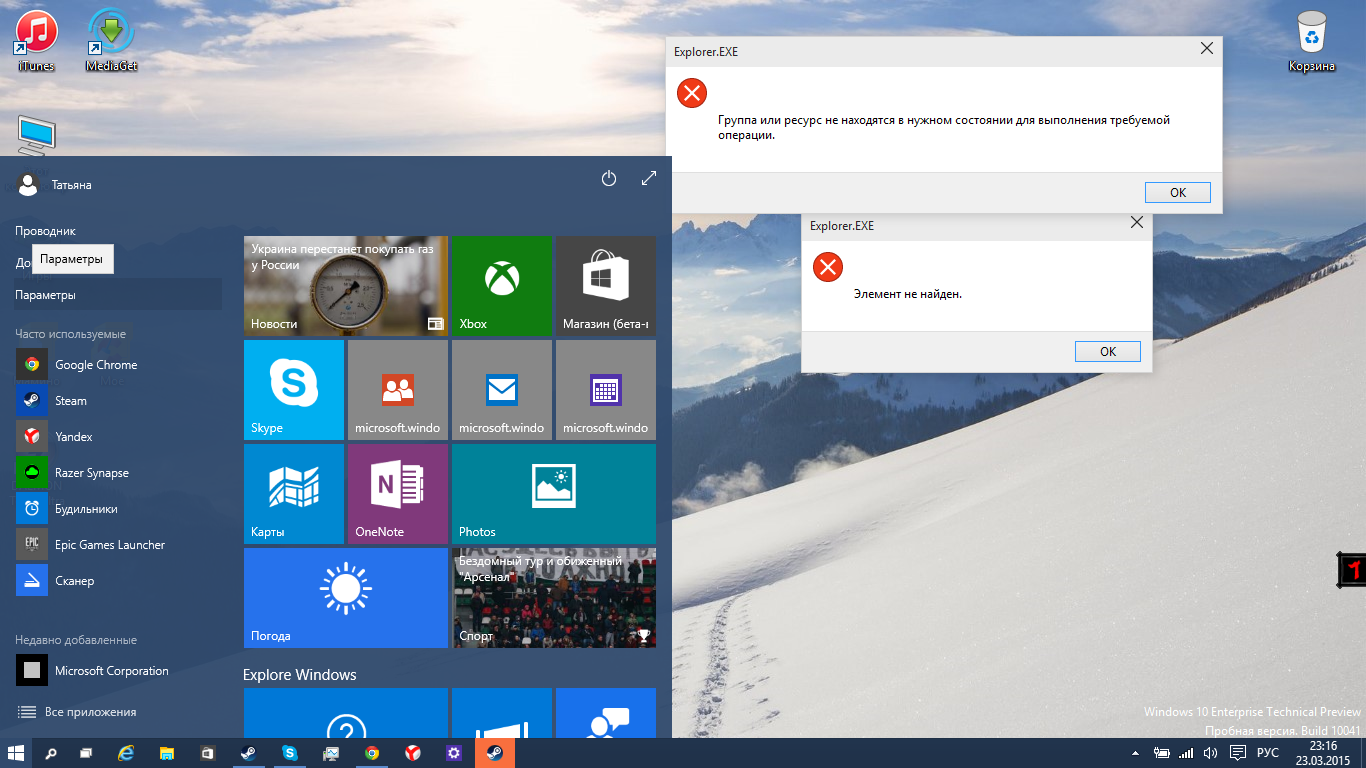Click OK in the 'Группа или ресурс' error dialog

pos(1178,192)
